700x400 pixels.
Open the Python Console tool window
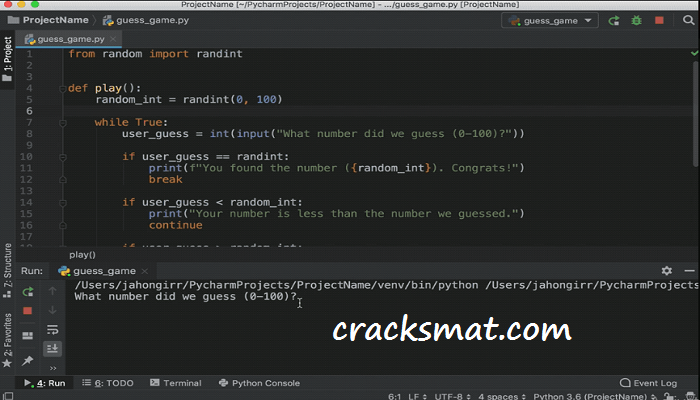coord(259,383)
